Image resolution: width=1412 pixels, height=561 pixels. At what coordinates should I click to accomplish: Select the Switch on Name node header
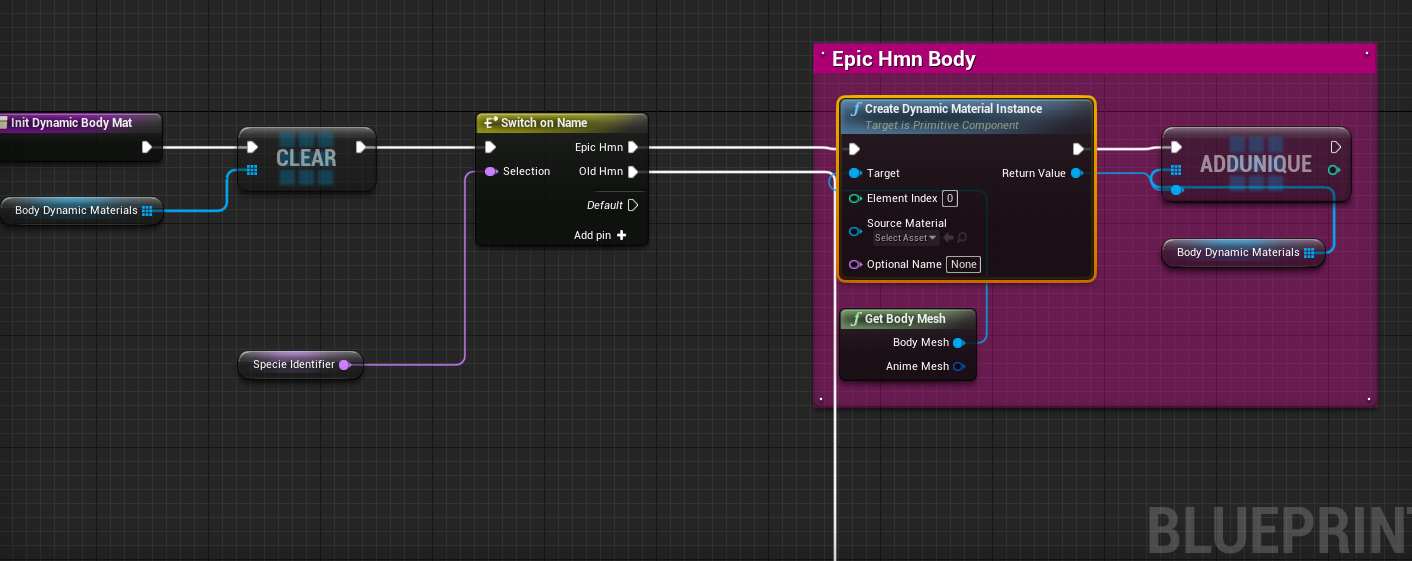(x=543, y=123)
